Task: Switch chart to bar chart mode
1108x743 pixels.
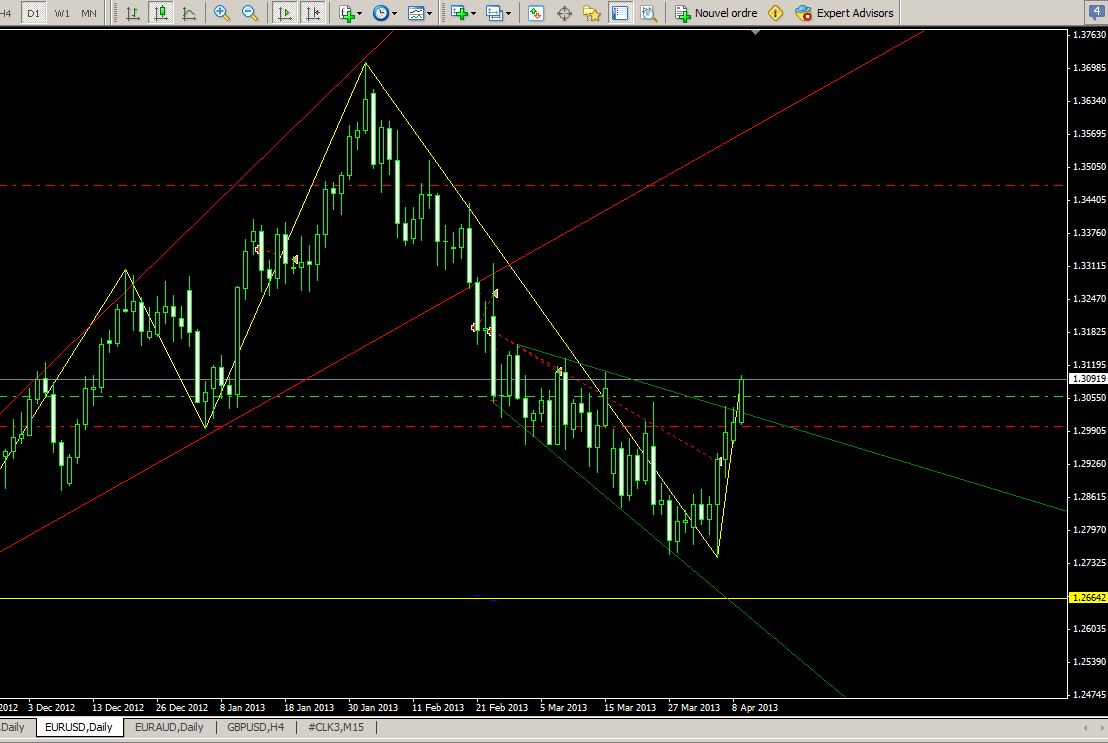Action: pyautogui.click(x=132, y=13)
